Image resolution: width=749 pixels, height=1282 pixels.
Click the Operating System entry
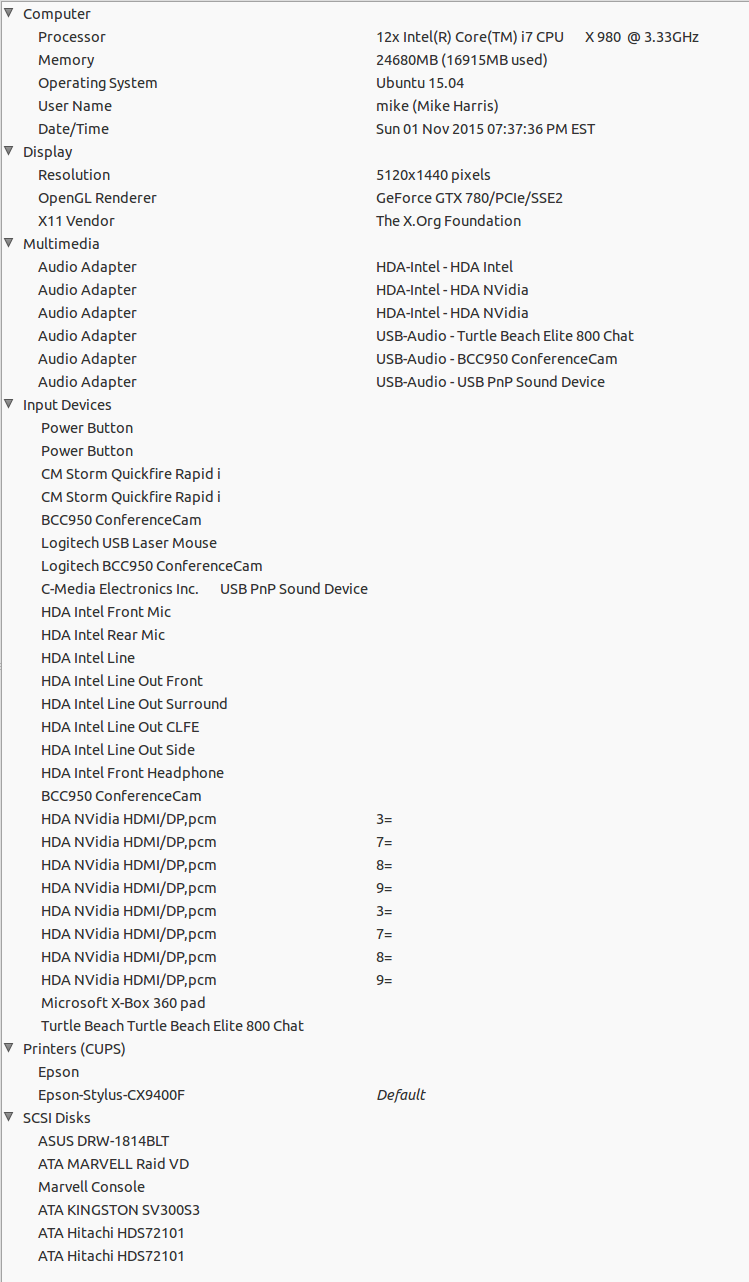coord(98,83)
